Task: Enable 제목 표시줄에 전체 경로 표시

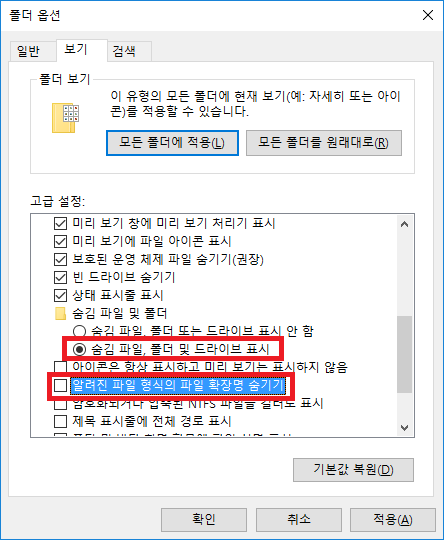Action: pyautogui.click(x=60, y=421)
